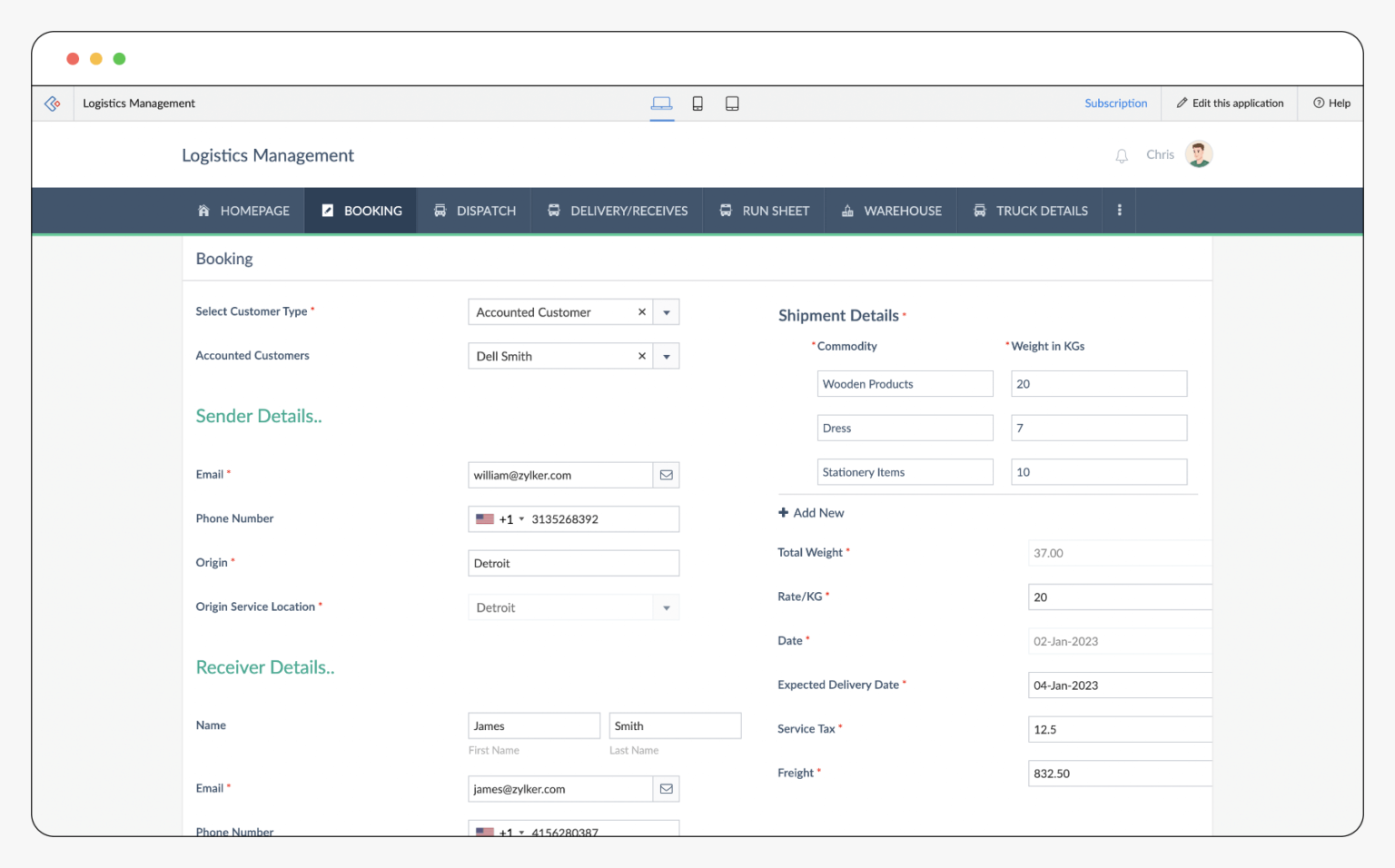The height and width of the screenshot is (868, 1395).
Task: Click the Add New plus icon
Action: 783,512
